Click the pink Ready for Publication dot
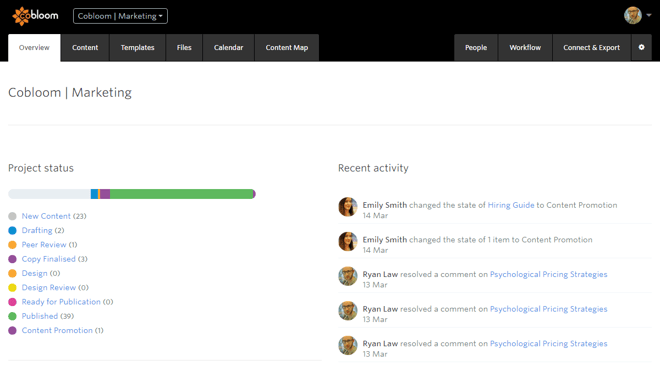The width and height of the screenshot is (660, 366). click(x=12, y=302)
